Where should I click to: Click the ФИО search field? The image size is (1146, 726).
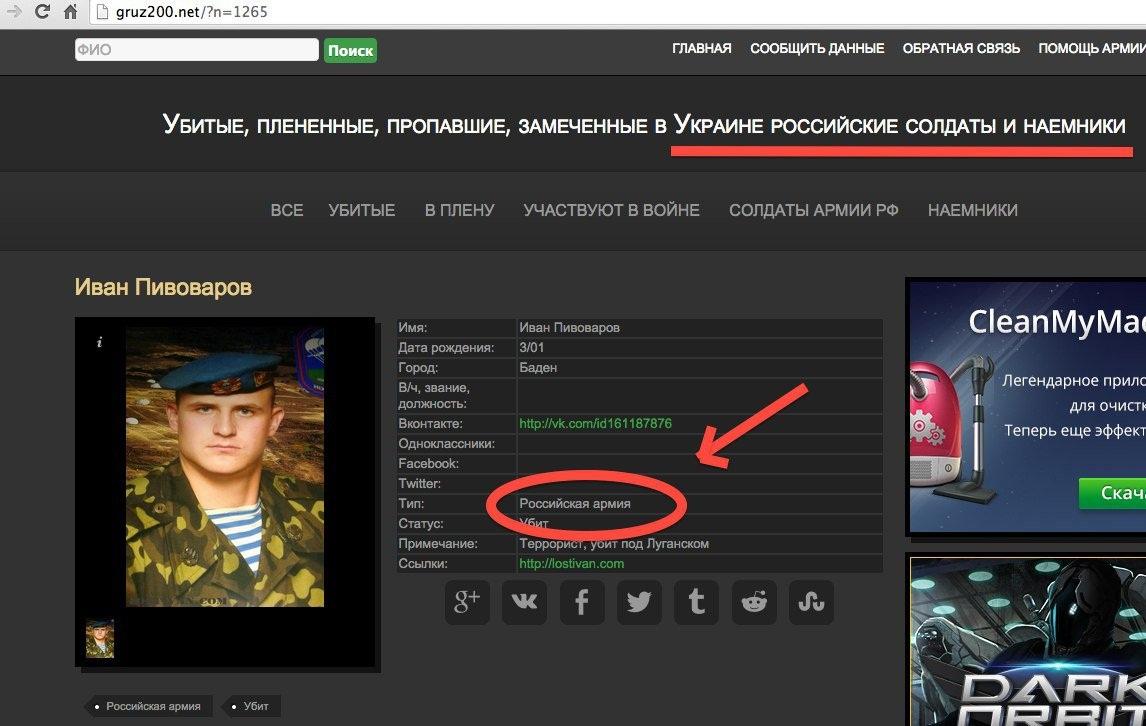coord(197,50)
